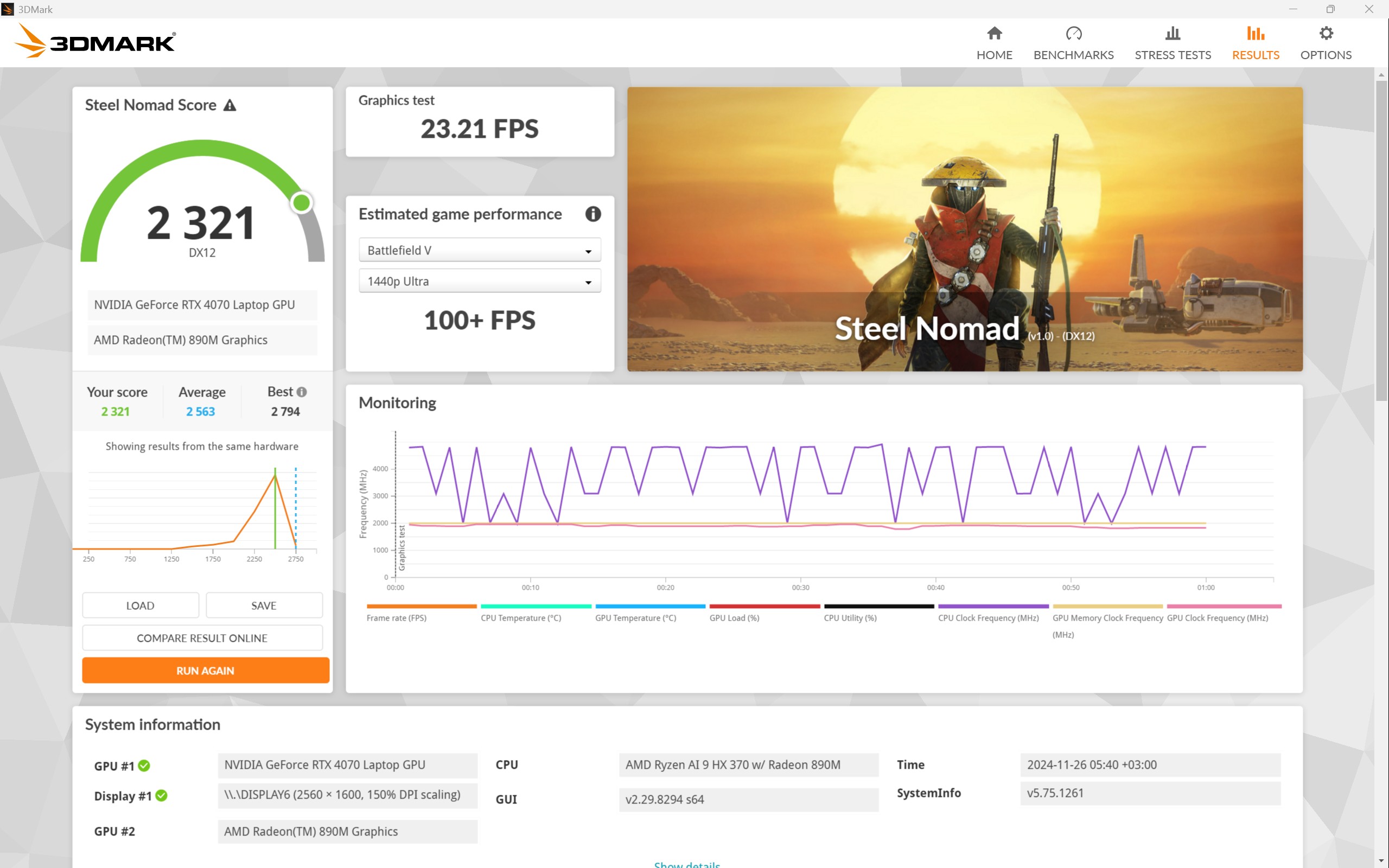Image resolution: width=1389 pixels, height=868 pixels.
Task: Click the info icon for Estimated game performance
Action: pos(593,214)
